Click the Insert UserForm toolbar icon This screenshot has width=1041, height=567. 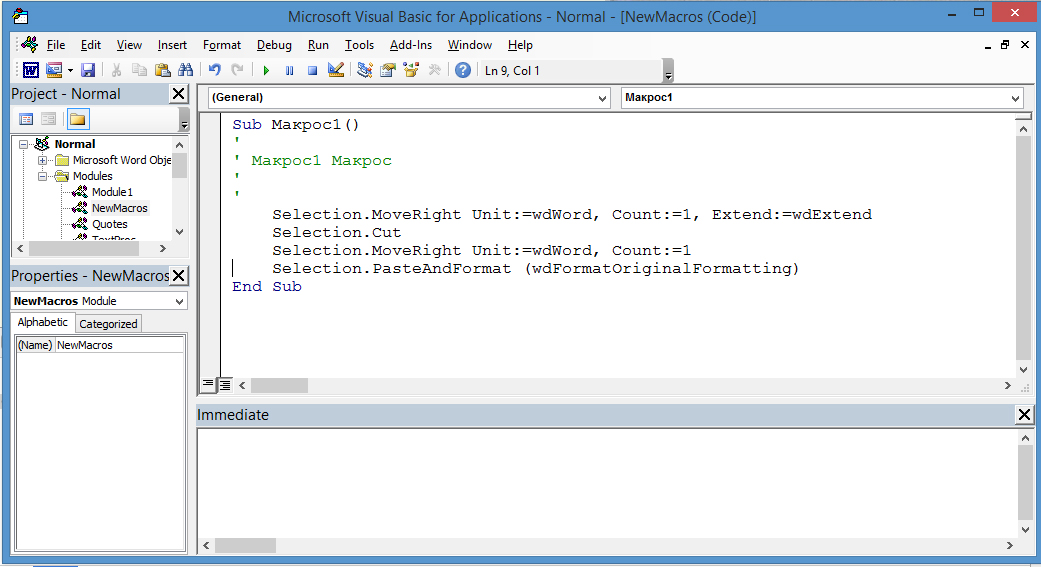coord(54,70)
